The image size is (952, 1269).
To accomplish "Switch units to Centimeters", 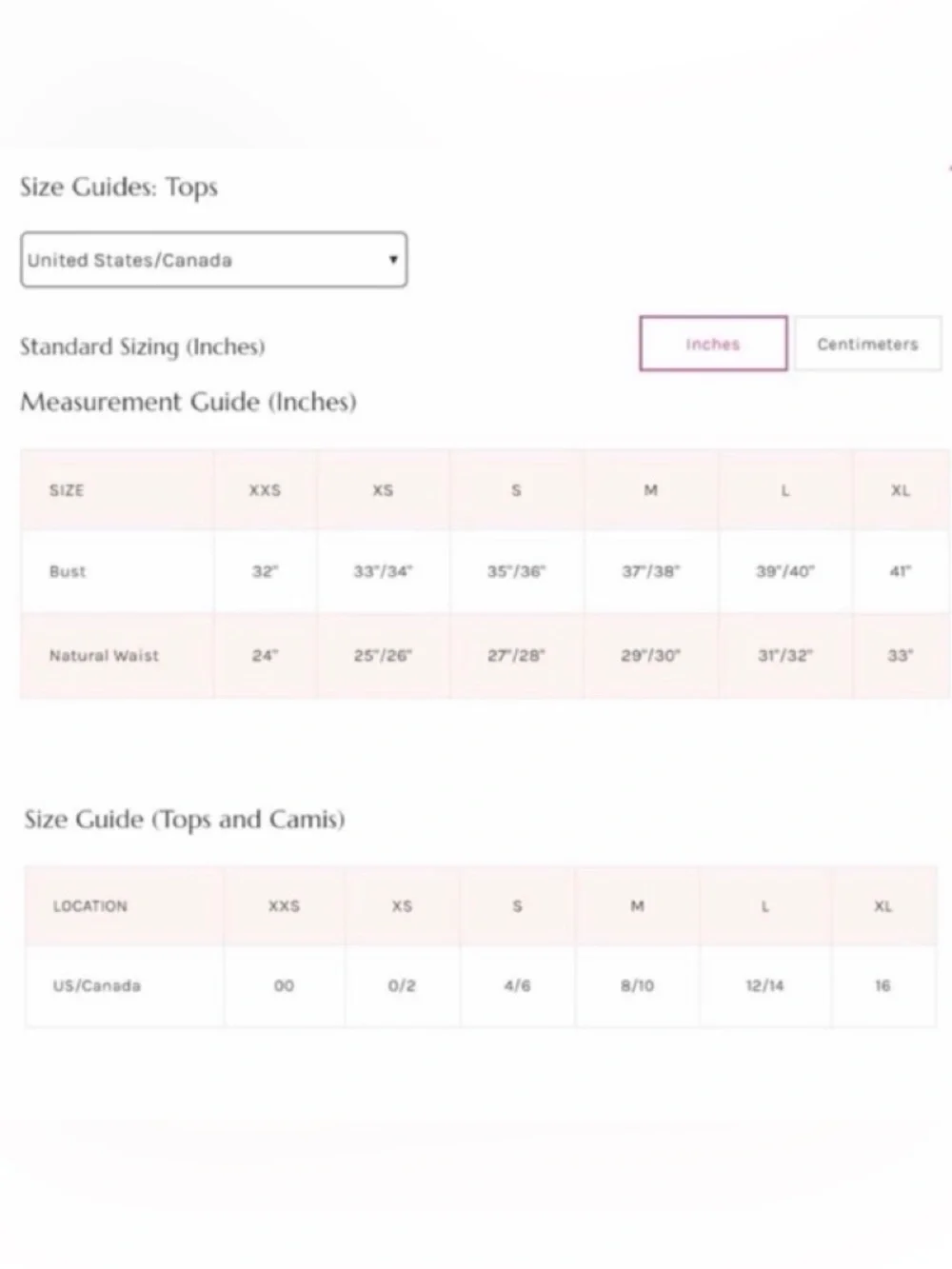I will [867, 344].
